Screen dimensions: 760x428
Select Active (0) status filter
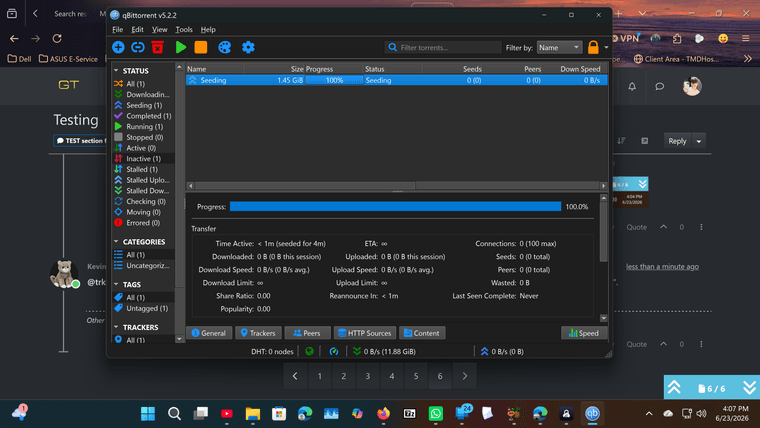tap(143, 148)
